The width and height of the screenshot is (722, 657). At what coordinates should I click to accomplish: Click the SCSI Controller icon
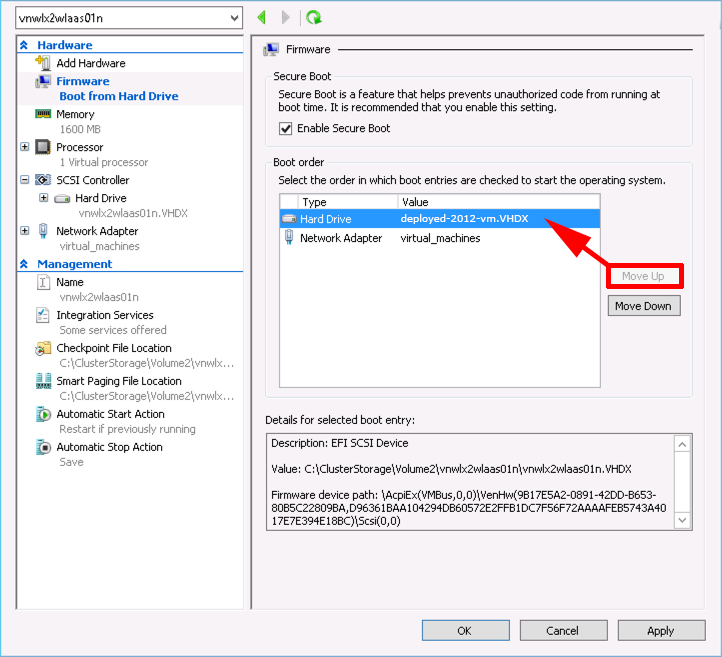[x=43, y=180]
